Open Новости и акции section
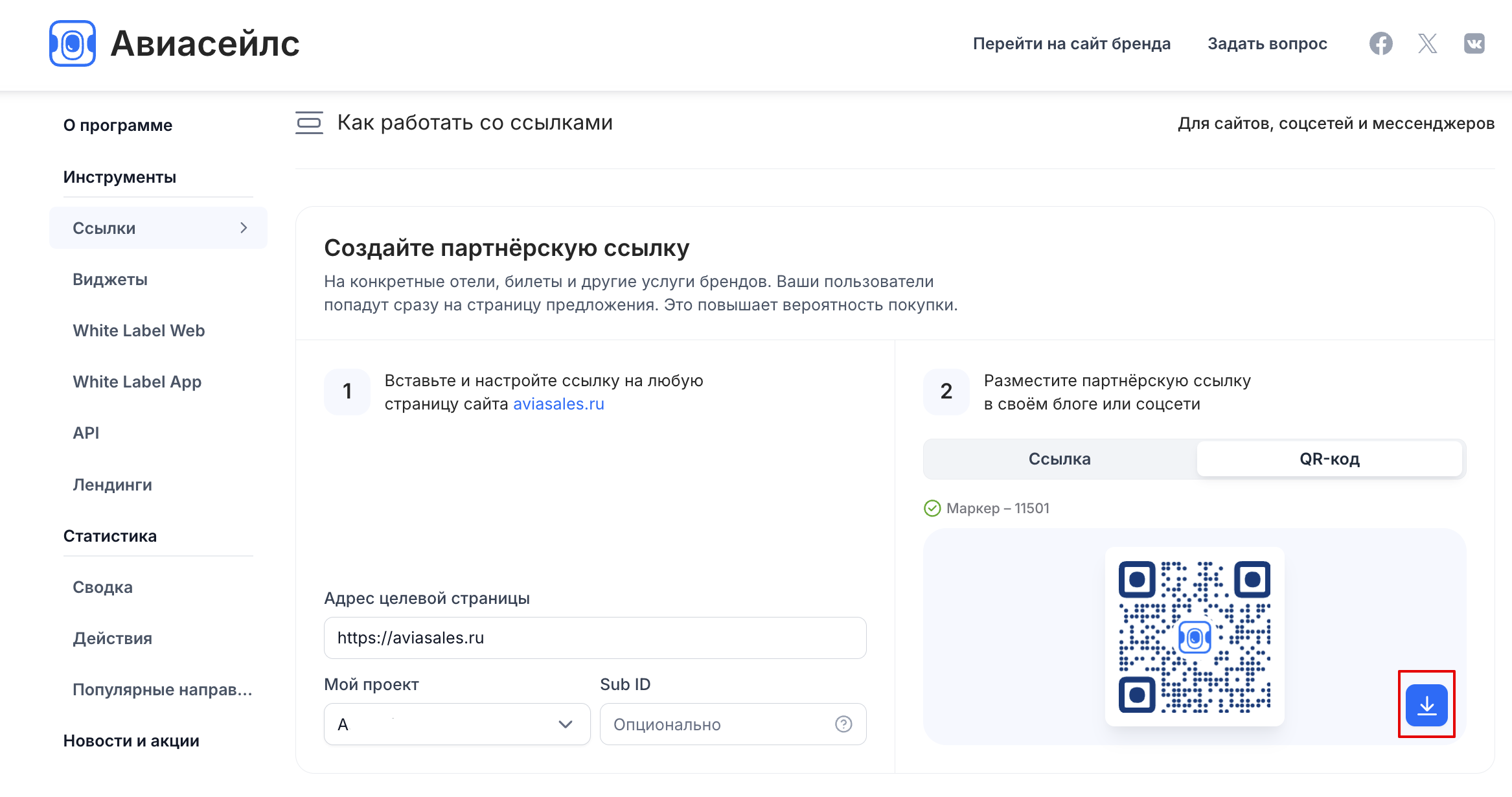The height and width of the screenshot is (797, 1512). pos(131,741)
